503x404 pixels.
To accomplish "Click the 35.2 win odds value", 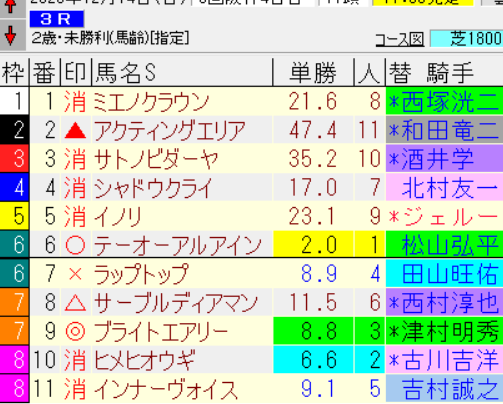I will click(313, 159).
